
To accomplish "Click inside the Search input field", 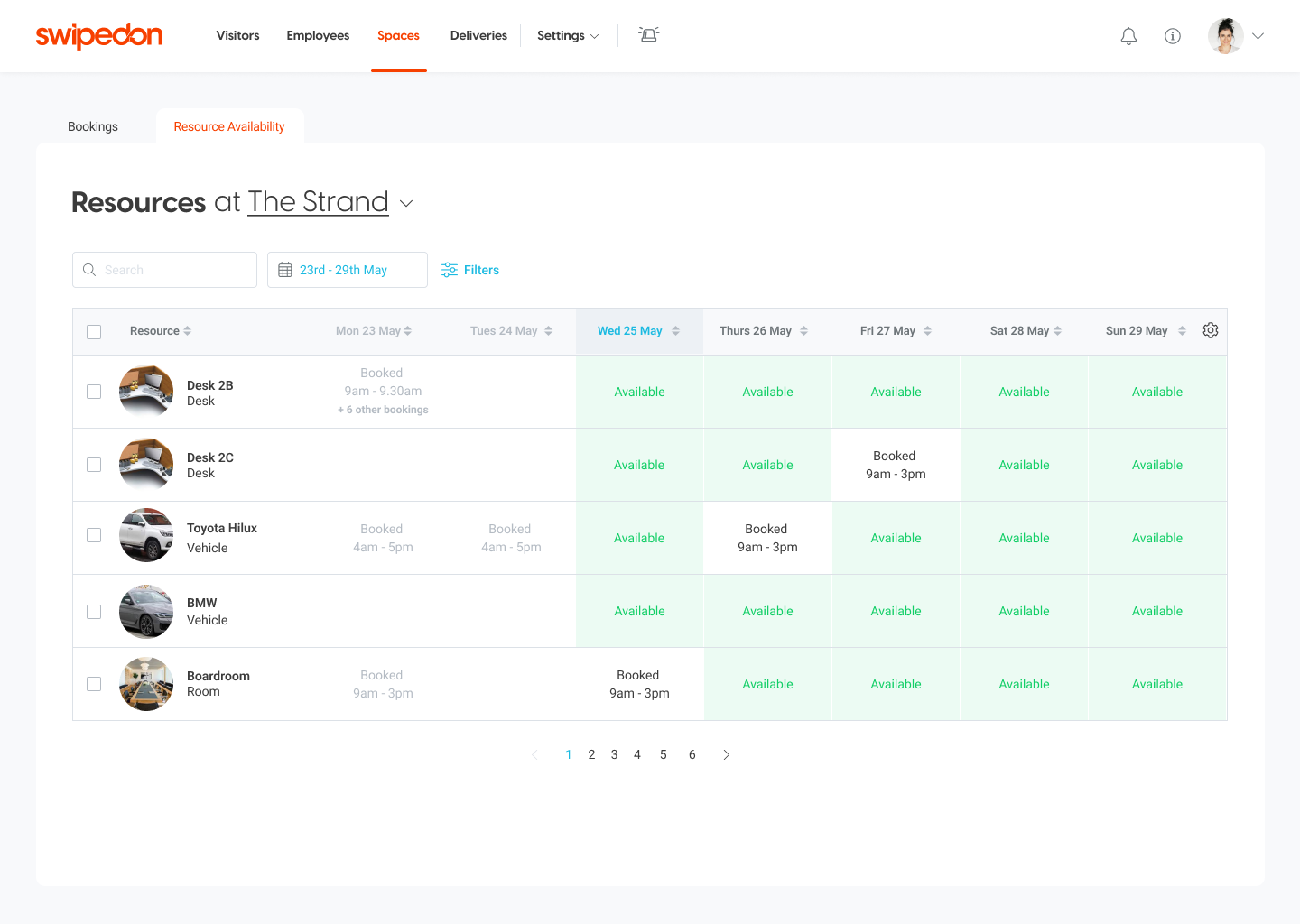I will tap(162, 269).
